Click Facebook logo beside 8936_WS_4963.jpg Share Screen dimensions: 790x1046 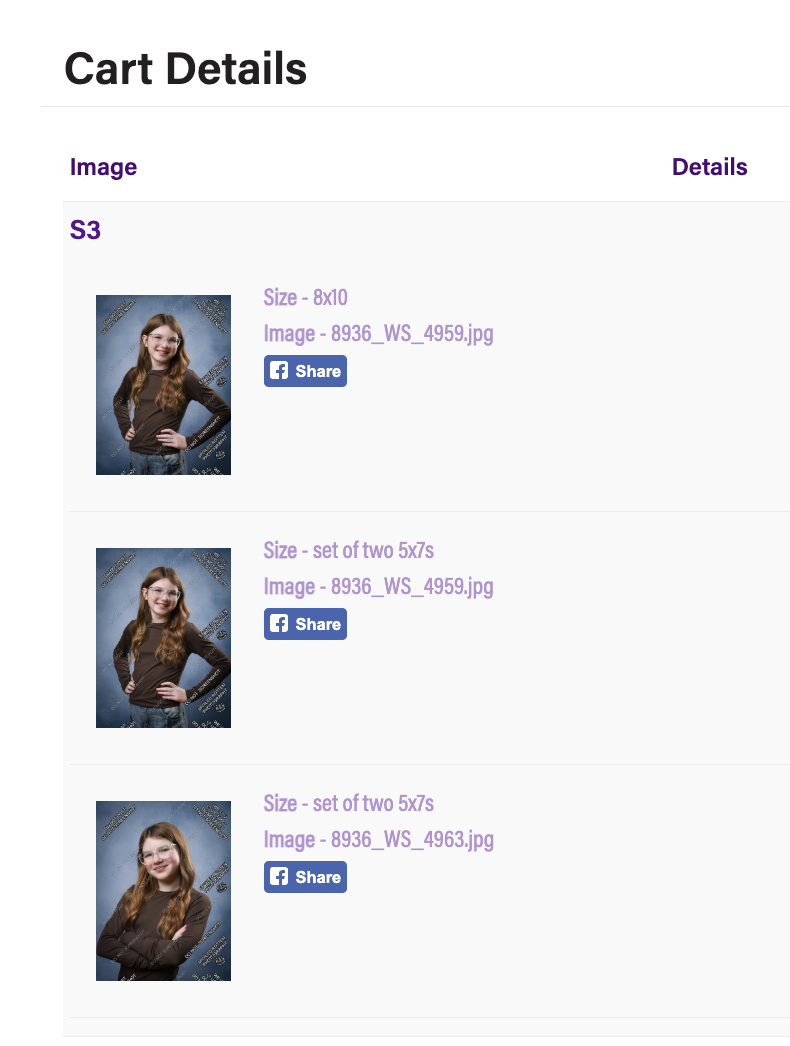coord(280,877)
